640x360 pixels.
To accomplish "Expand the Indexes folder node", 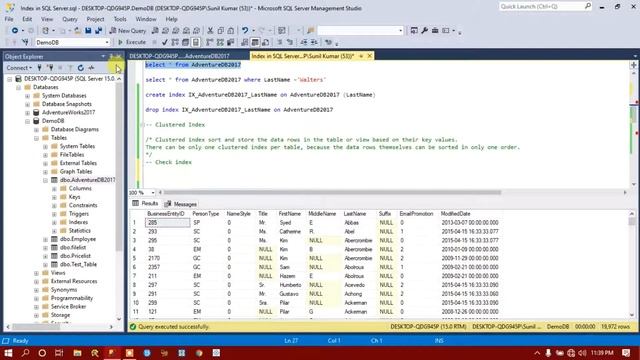I will (x=54, y=222).
